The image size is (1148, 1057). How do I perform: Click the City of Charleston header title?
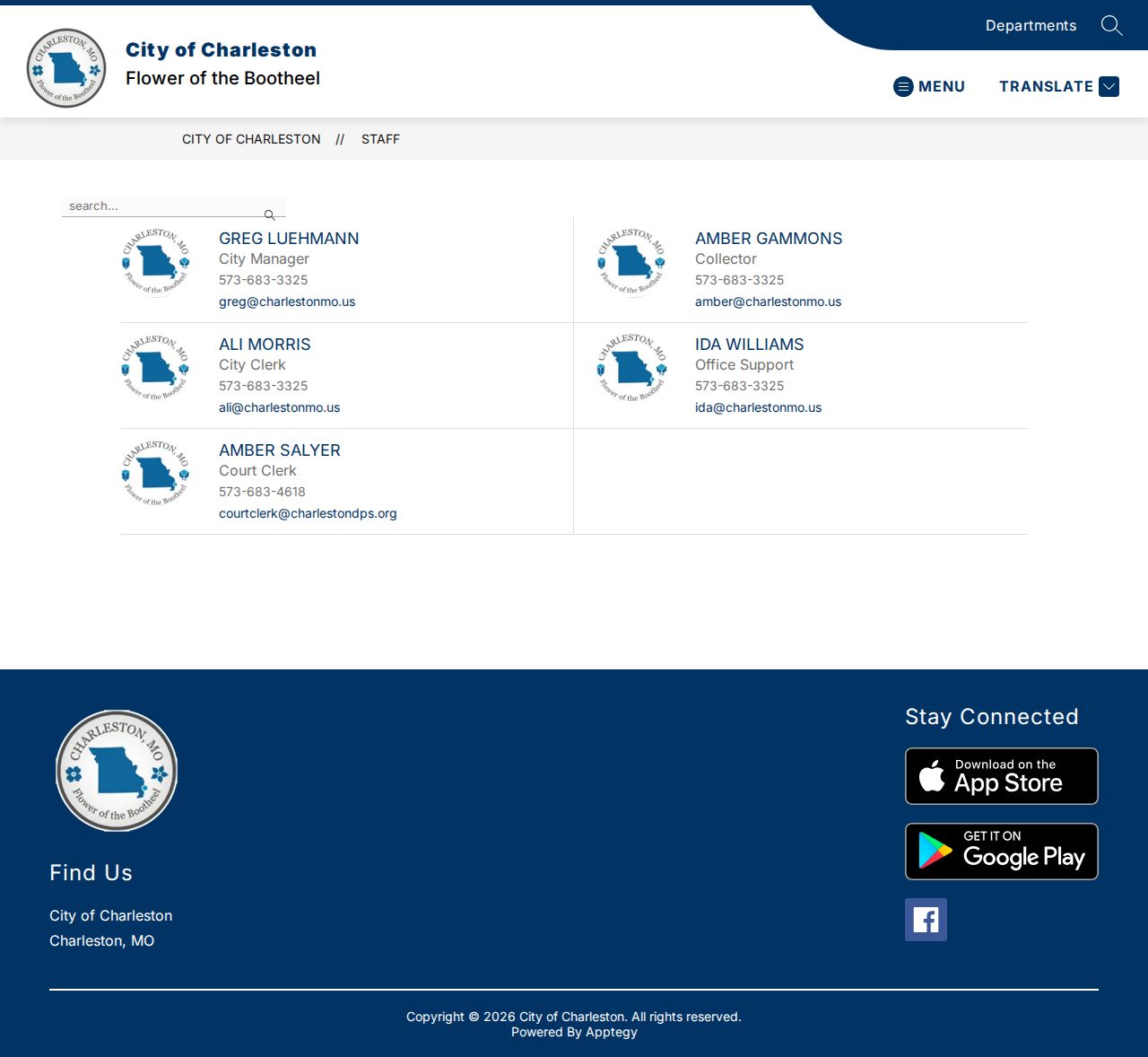[x=221, y=49]
